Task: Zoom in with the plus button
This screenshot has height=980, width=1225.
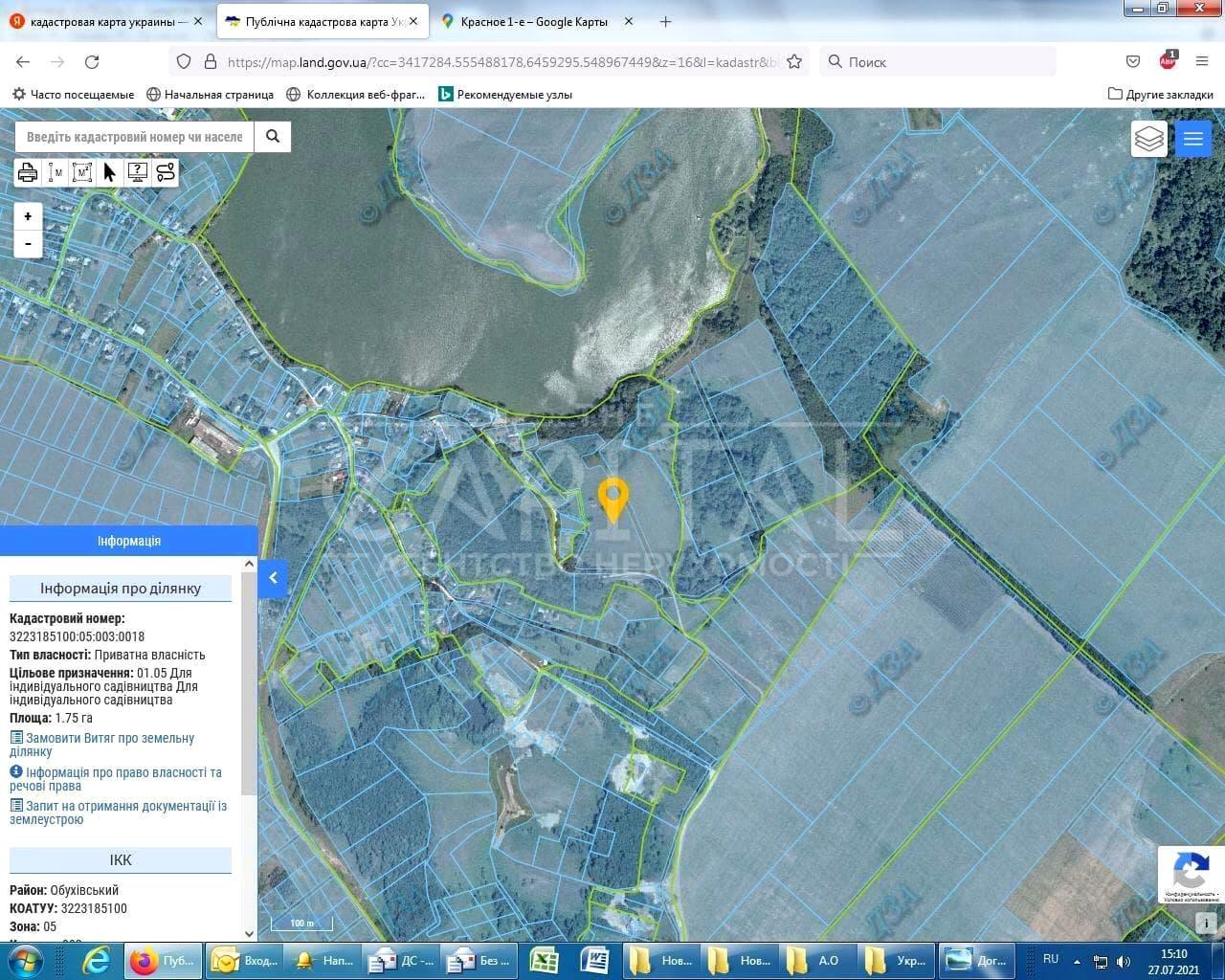Action: pyautogui.click(x=28, y=216)
